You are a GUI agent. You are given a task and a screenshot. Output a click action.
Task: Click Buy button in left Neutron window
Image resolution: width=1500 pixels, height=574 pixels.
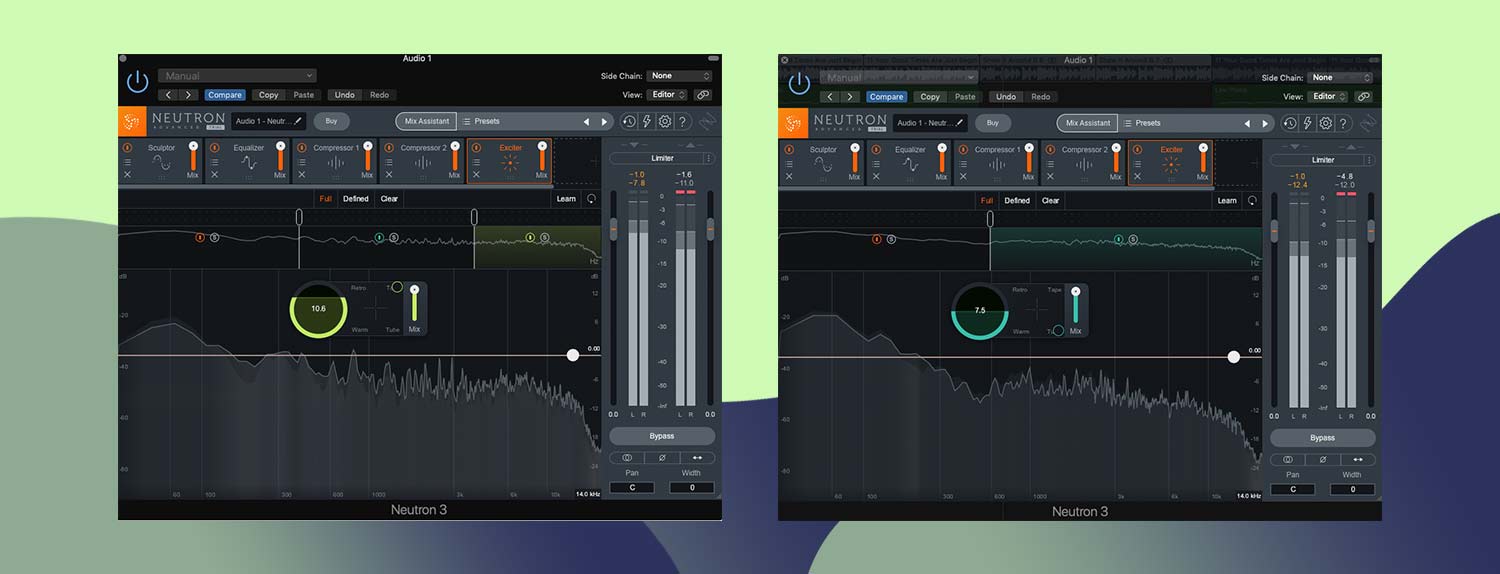[x=331, y=121]
